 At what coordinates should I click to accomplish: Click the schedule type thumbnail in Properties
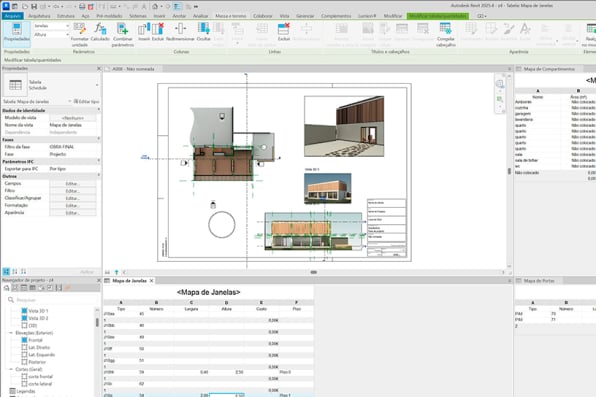[15, 85]
